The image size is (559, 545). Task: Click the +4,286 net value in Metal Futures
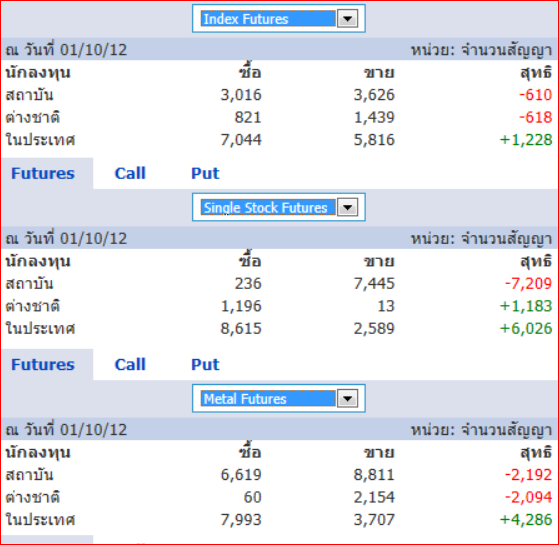(x=526, y=520)
